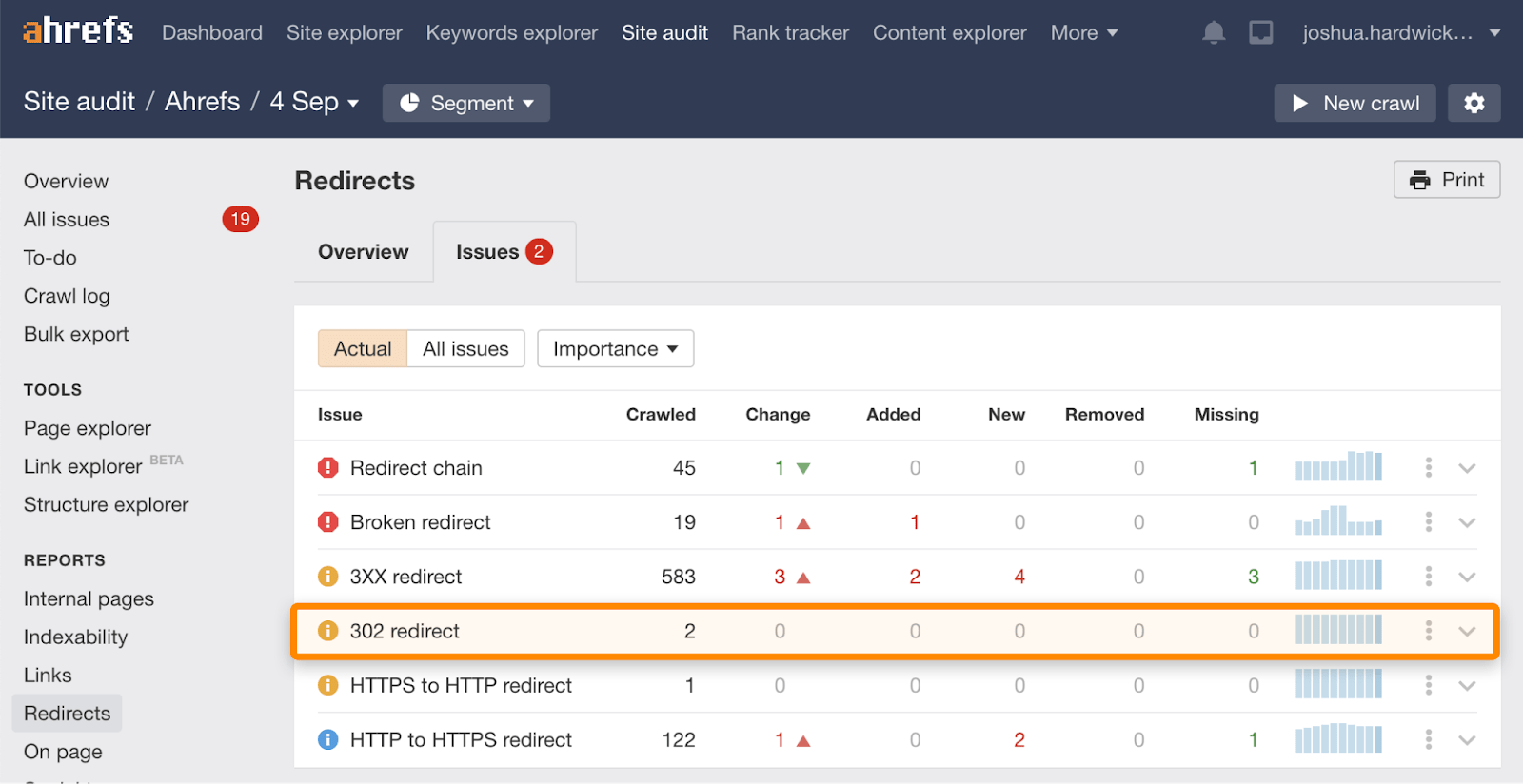The width and height of the screenshot is (1523, 784).
Task: Click the Broken redirect red error icon
Action: coord(328,522)
